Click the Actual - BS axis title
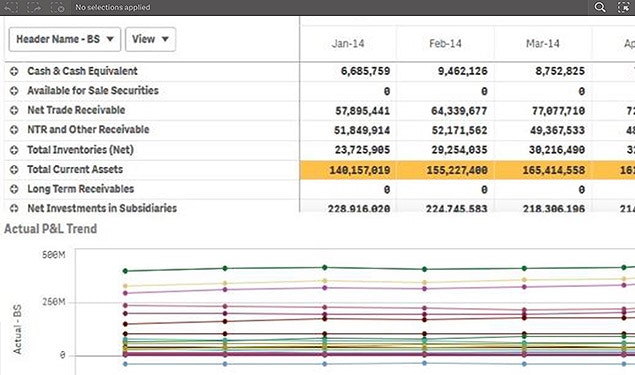Image resolution: width=635 pixels, height=375 pixels. pyautogui.click(x=17, y=330)
